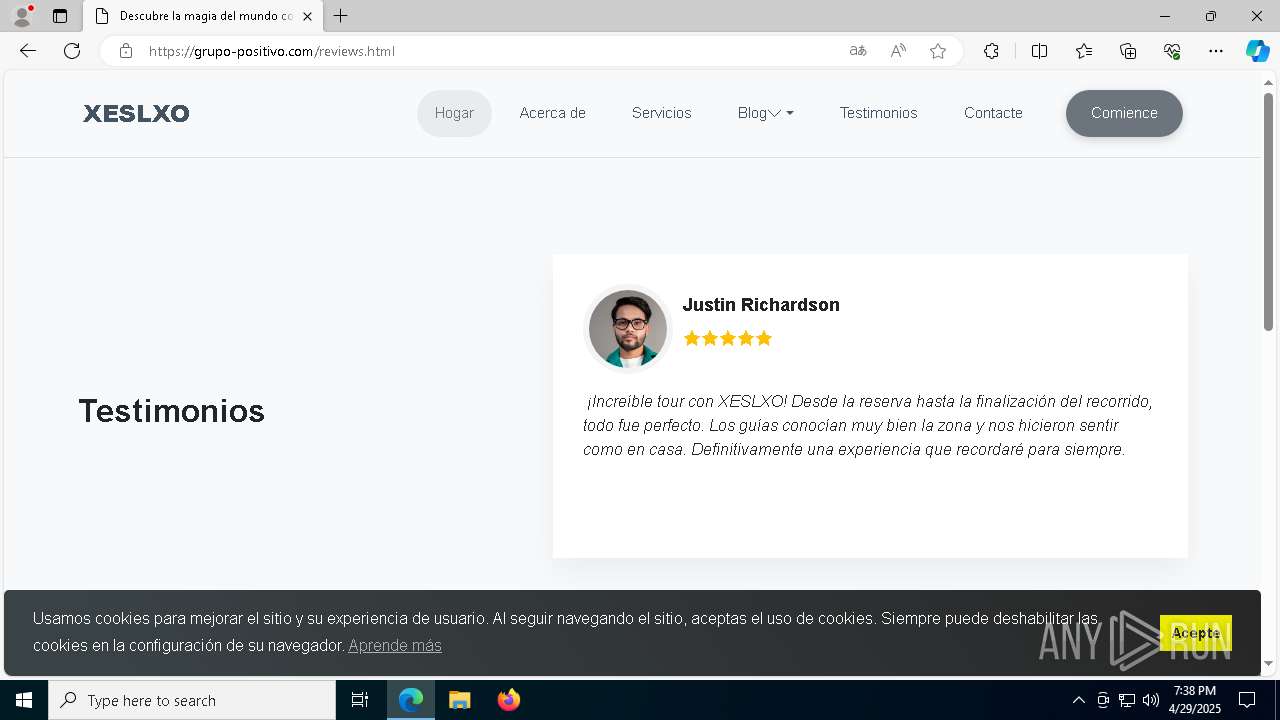Image resolution: width=1280 pixels, height=720 pixels.
Task: Open the volume speaker tray icon
Action: click(1151, 700)
